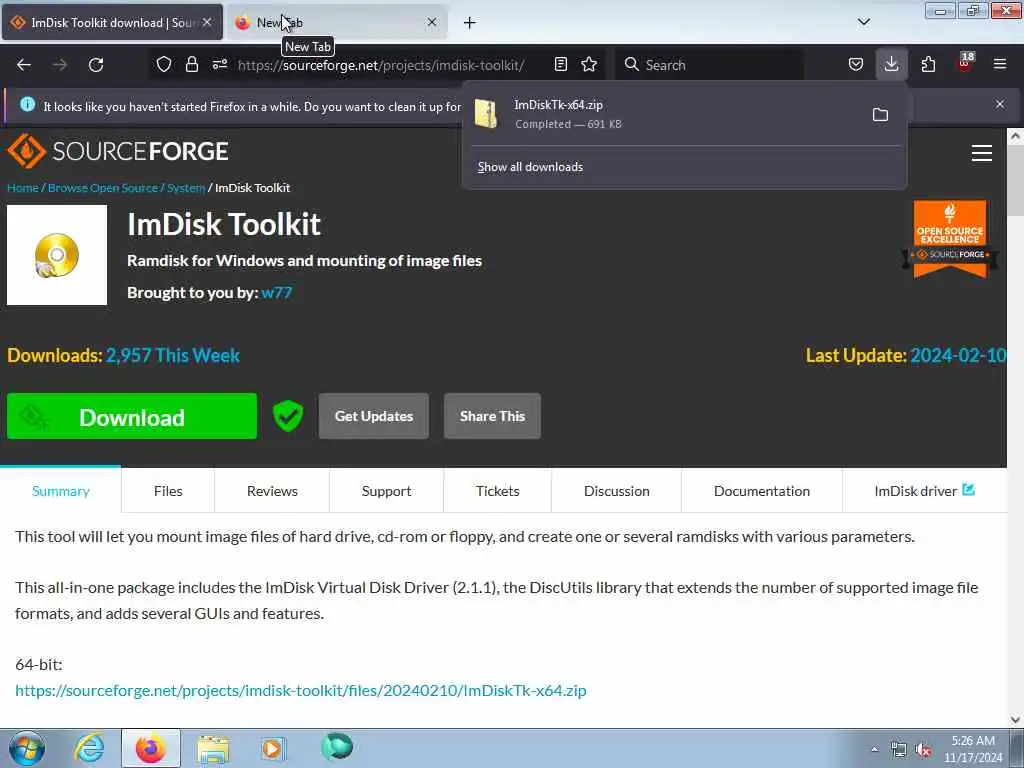This screenshot has height=768, width=1024.
Task: Open site permissions icon in address bar
Action: point(220,64)
